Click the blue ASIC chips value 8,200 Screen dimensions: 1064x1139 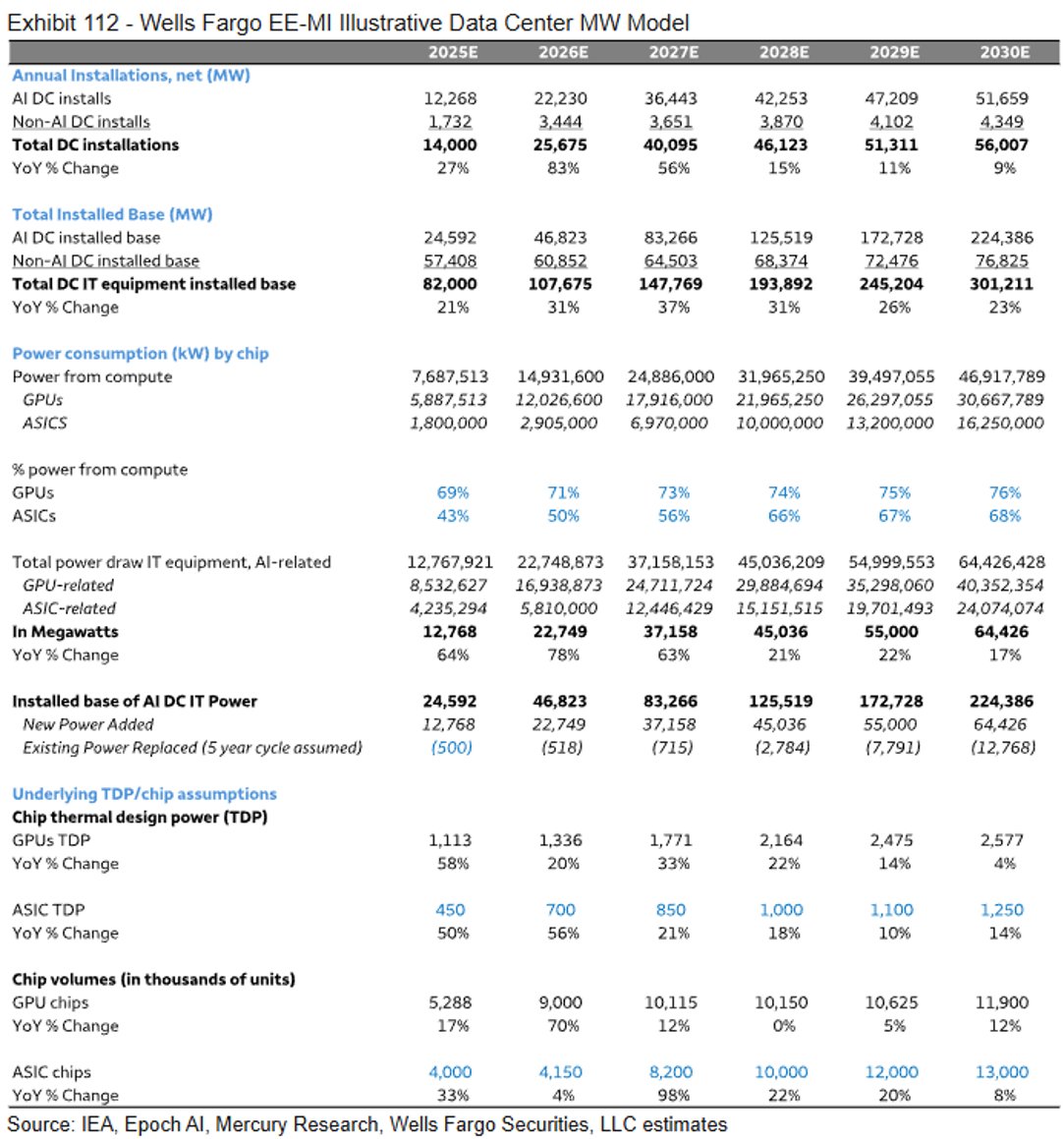point(670,1073)
